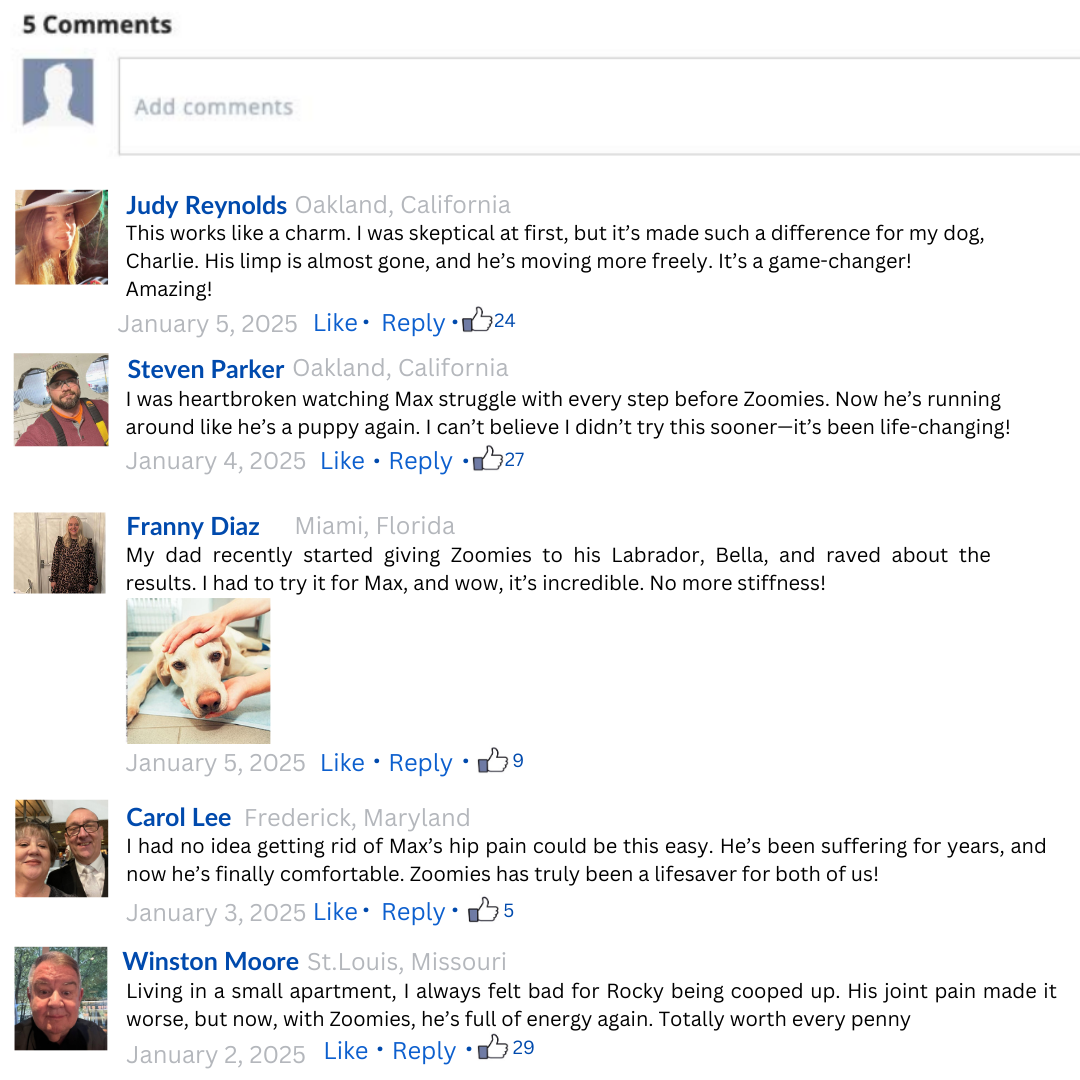Screen dimensions: 1080x1080
Task: Open the dog photo in Franny's comment
Action: click(198, 671)
